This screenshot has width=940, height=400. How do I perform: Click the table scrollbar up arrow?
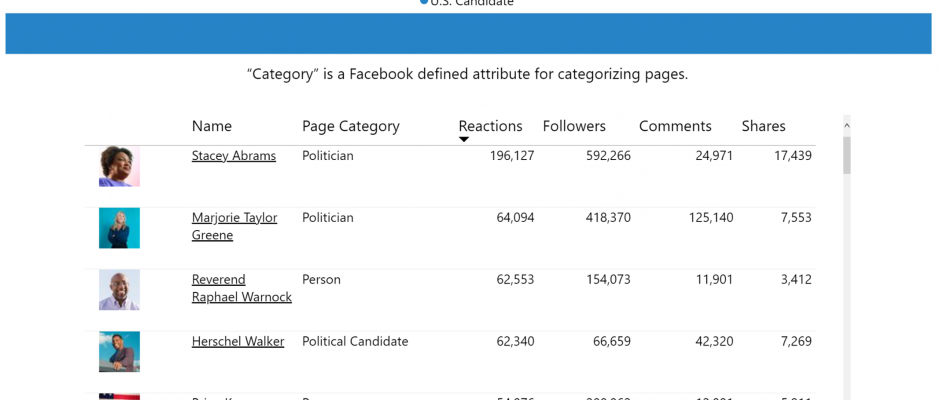846,126
